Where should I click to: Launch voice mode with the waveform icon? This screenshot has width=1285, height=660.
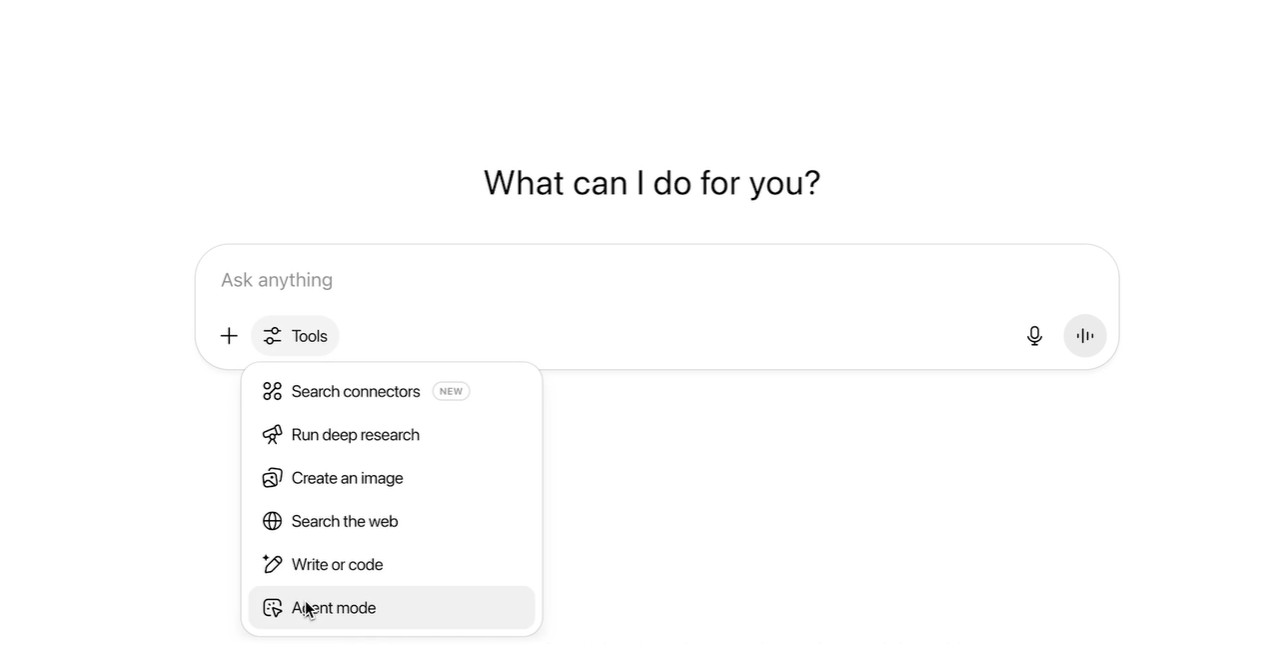pyautogui.click(x=1085, y=336)
